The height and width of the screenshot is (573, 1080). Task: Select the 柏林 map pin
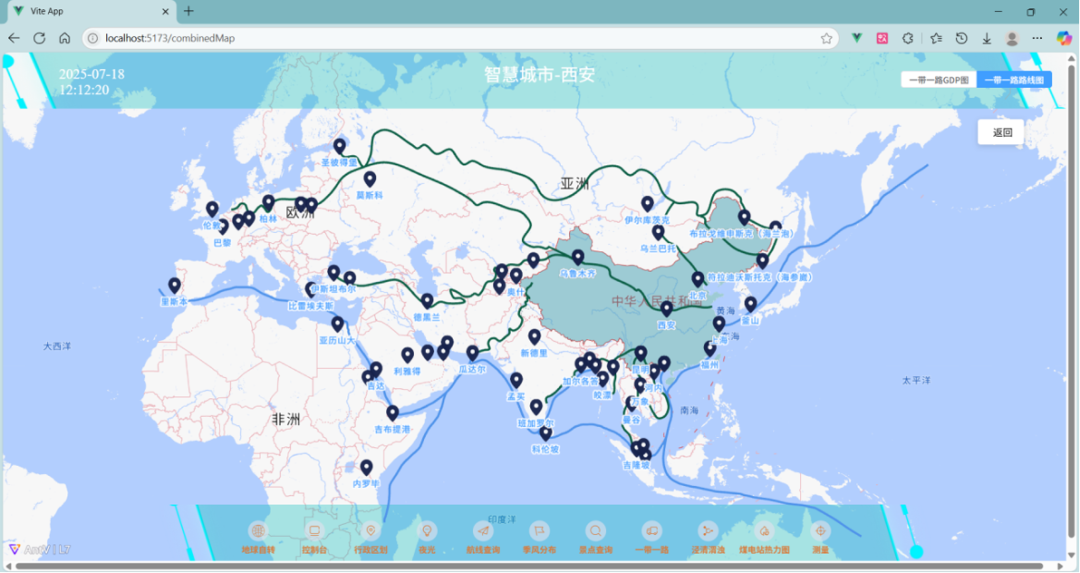[269, 202]
